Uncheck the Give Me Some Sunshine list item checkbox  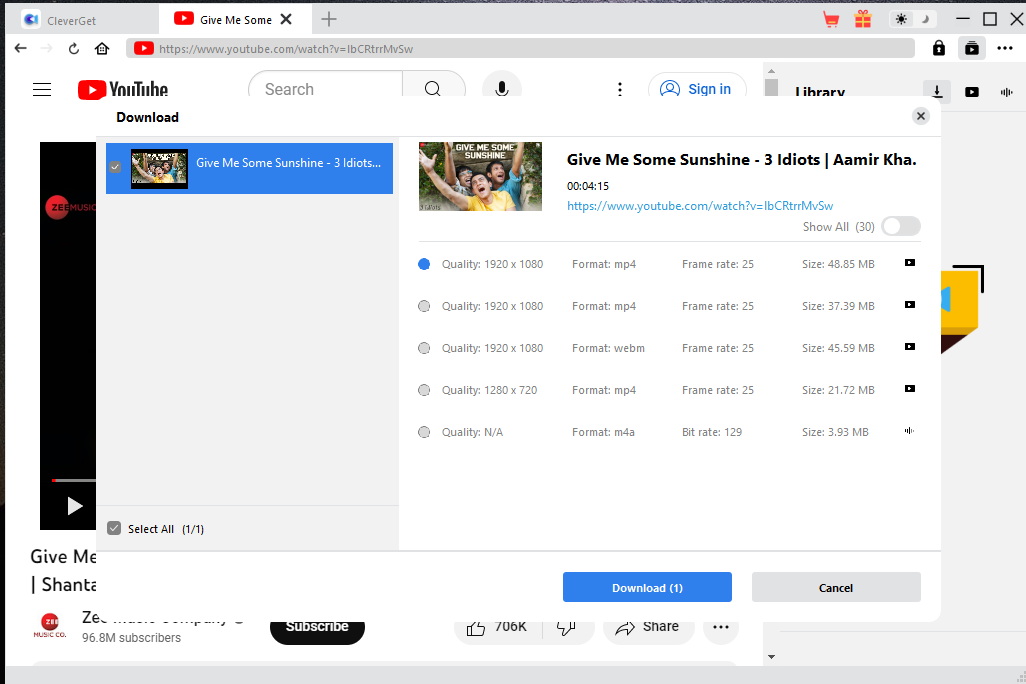(115, 167)
